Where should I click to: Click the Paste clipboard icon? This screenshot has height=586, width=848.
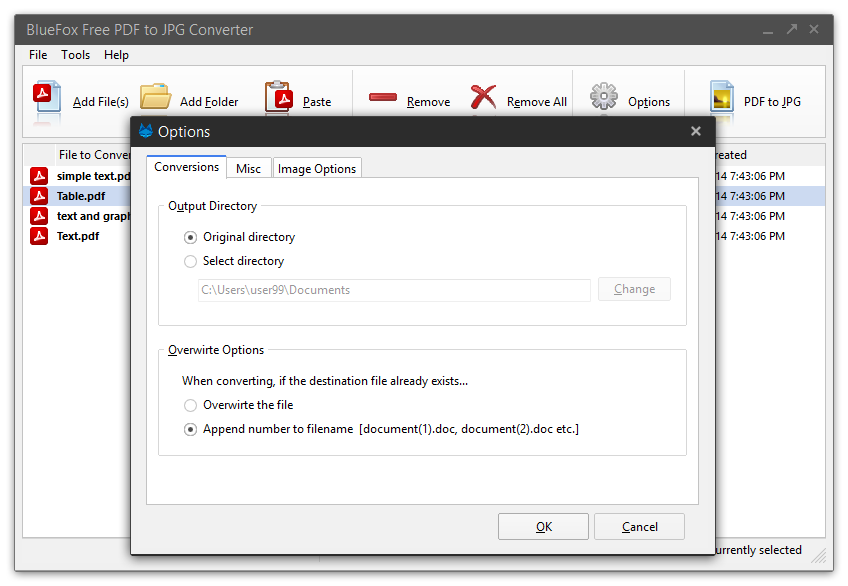pos(279,97)
